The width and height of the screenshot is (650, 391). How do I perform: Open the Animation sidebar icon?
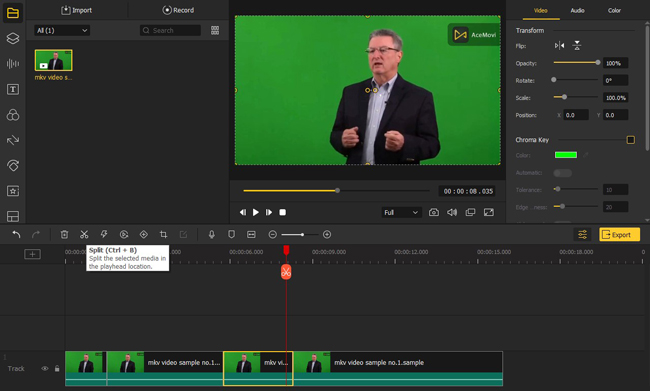click(x=13, y=166)
